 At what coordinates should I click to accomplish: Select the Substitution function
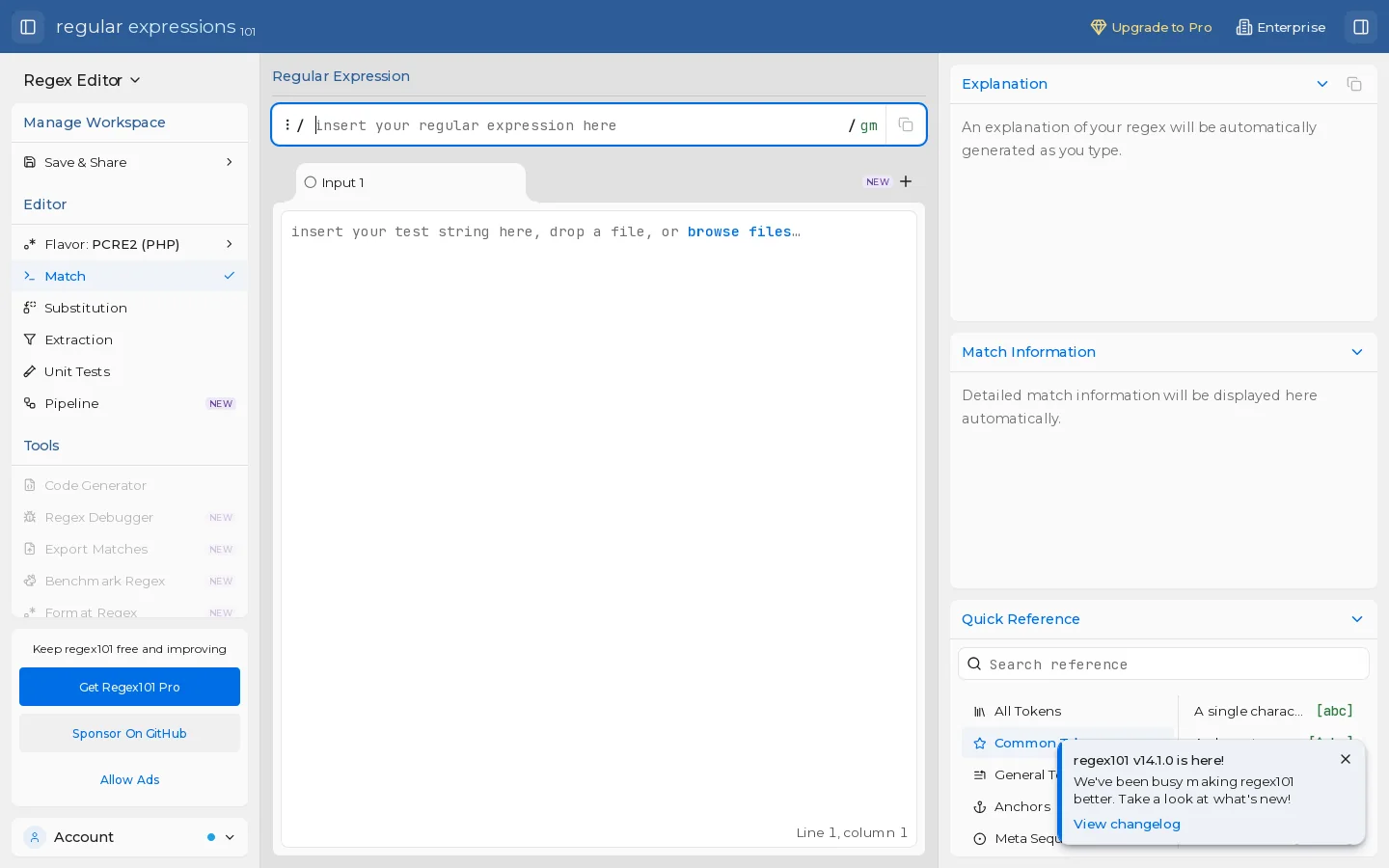tap(129, 308)
